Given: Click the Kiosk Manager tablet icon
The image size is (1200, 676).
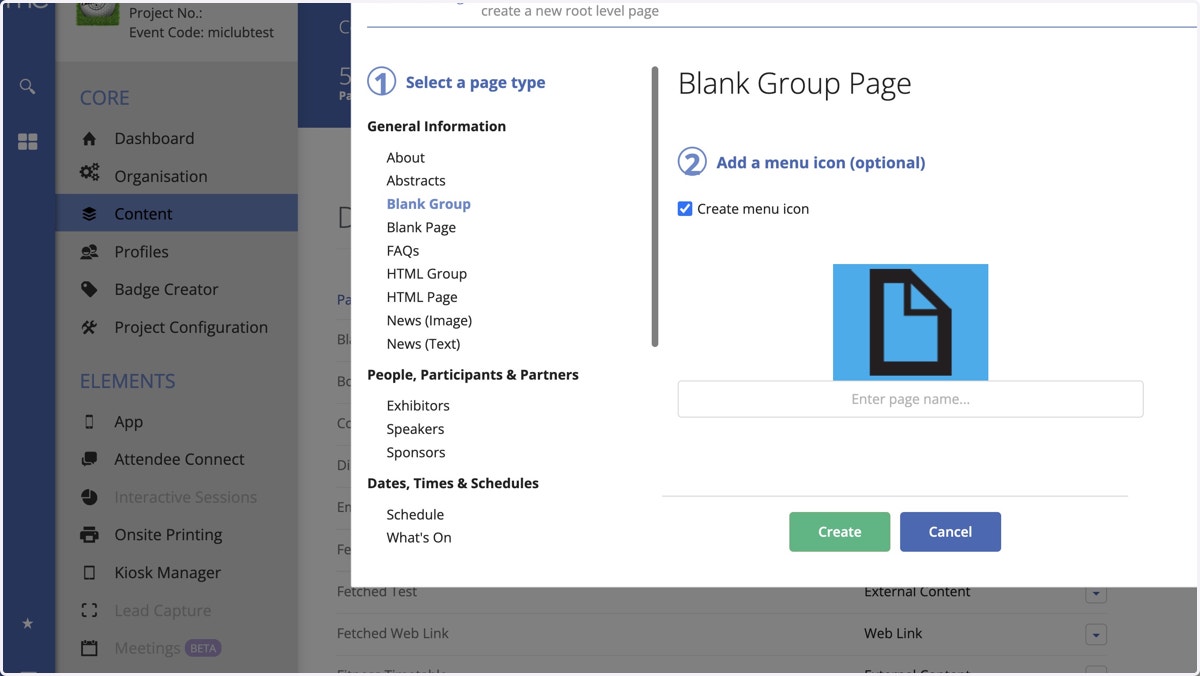Looking at the screenshot, I should (89, 572).
